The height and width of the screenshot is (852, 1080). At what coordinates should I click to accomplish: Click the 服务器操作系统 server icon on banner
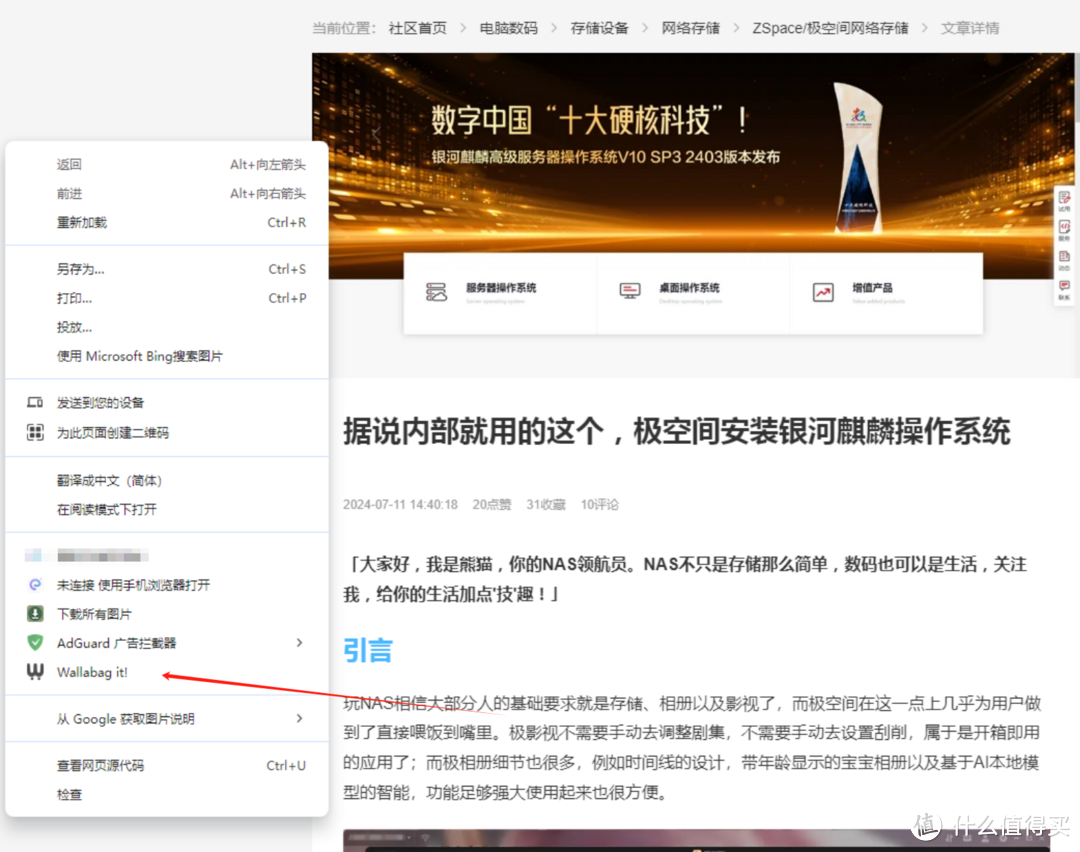[436, 292]
